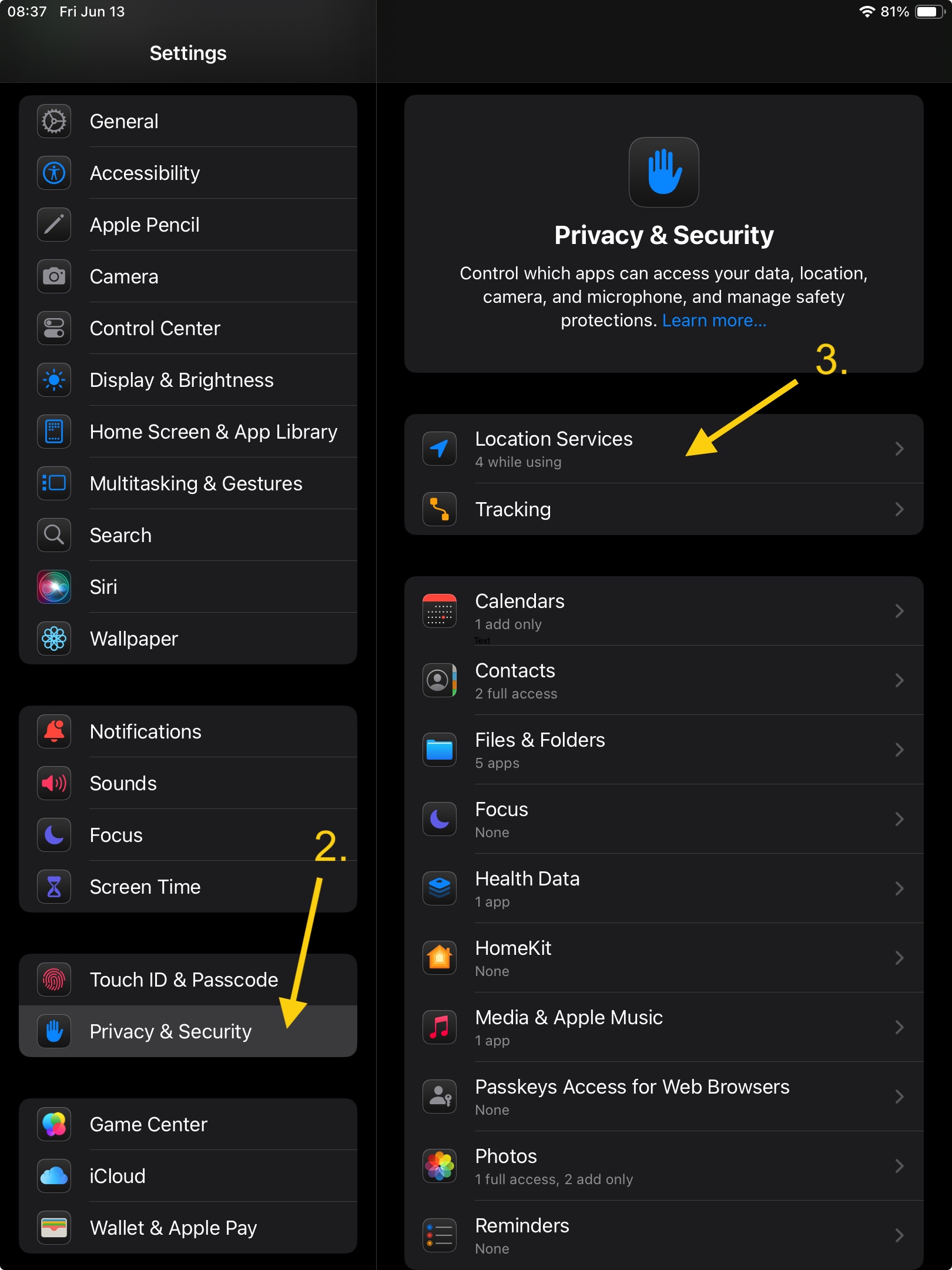Open the Siri icon in sidebar
This screenshot has width=952, height=1270.
[x=54, y=587]
